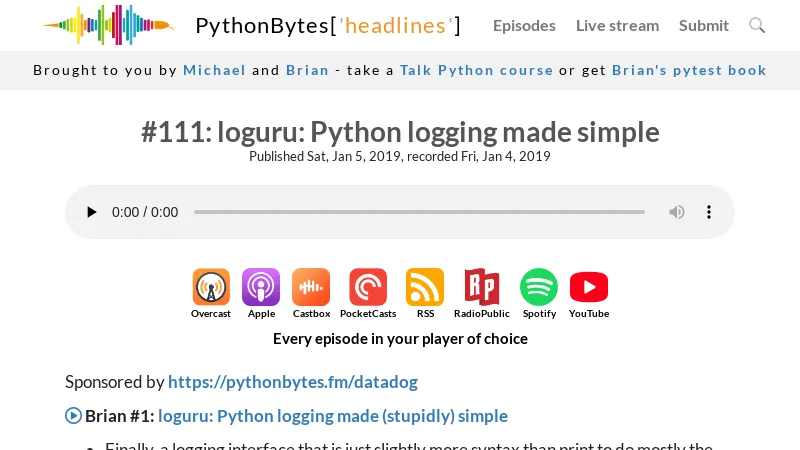Image resolution: width=800 pixels, height=450 pixels.
Task: Play the episode audio
Action: click(x=92, y=212)
